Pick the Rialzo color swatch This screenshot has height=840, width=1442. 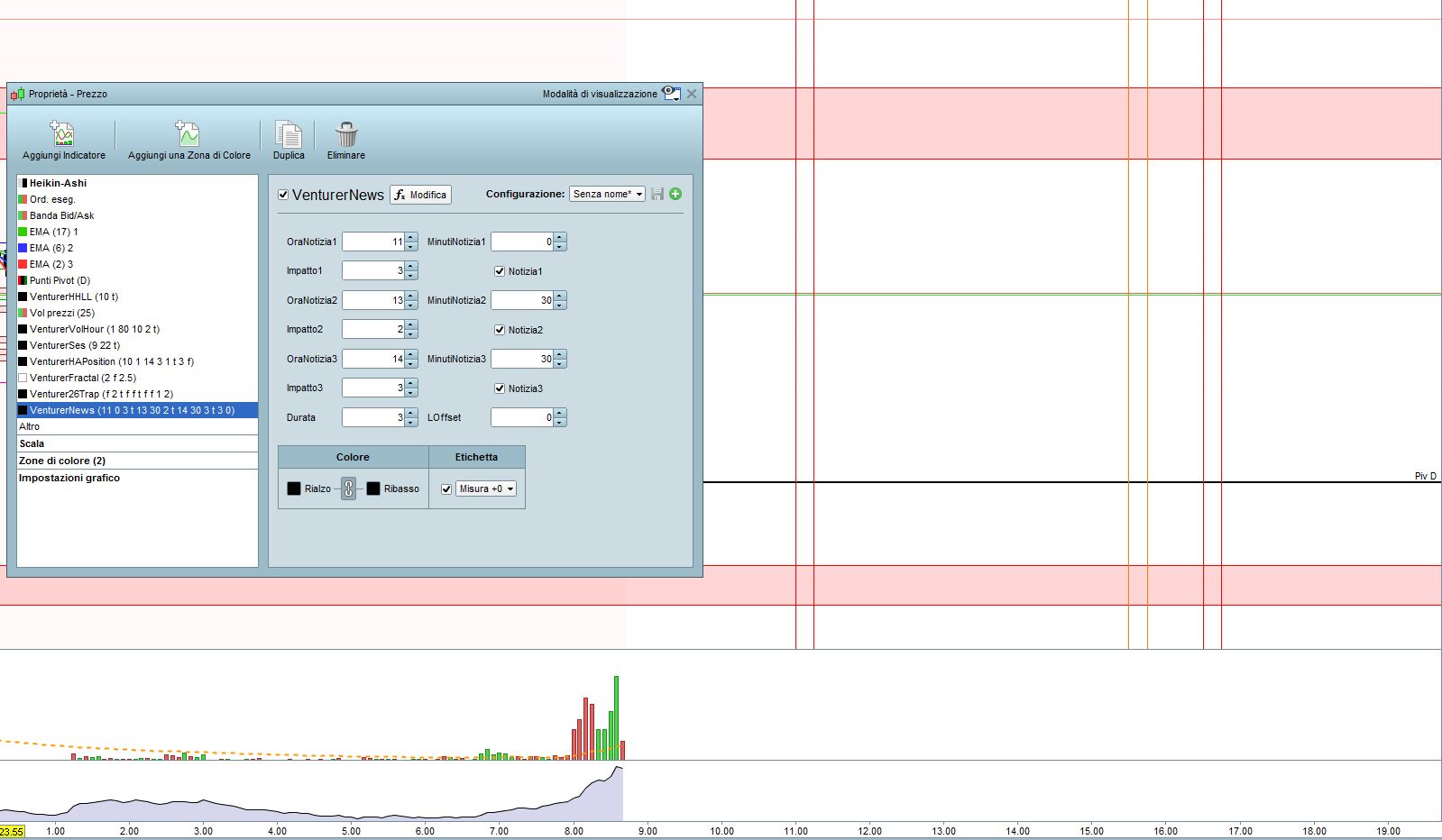[x=294, y=488]
